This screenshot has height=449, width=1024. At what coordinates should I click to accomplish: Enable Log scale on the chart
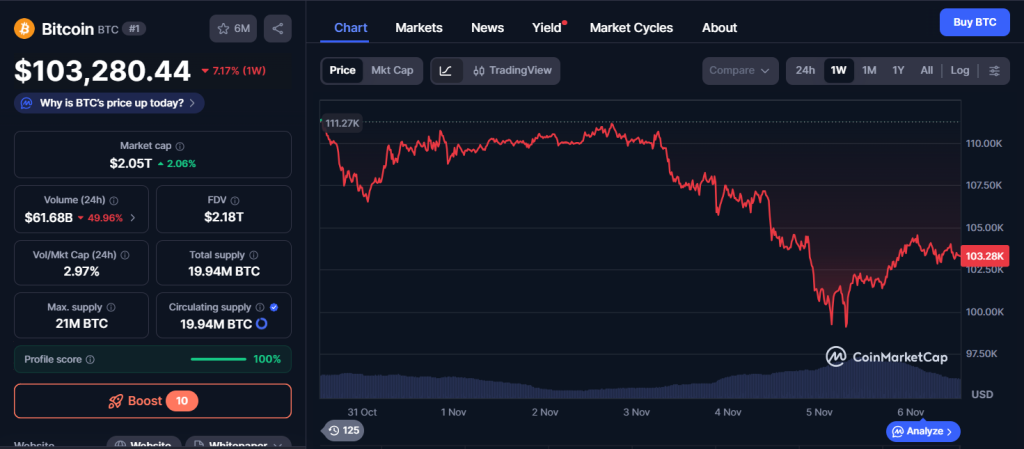[x=959, y=71]
